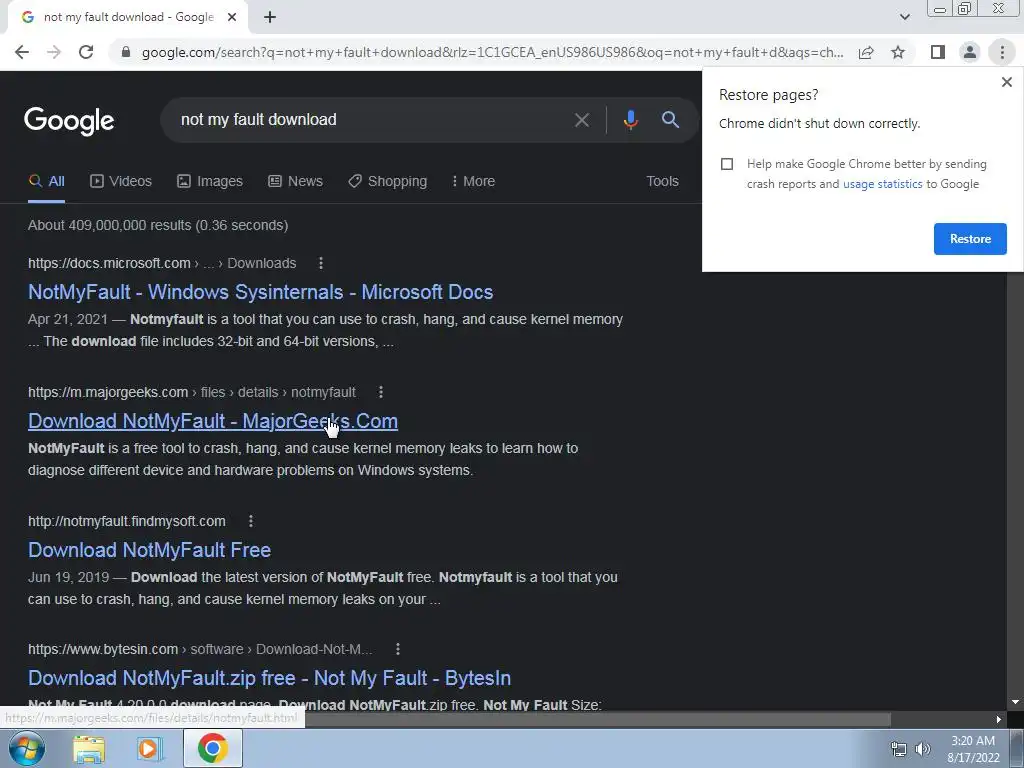The image size is (1024, 768).
Task: Switch to the Images tab
Action: click(x=210, y=182)
